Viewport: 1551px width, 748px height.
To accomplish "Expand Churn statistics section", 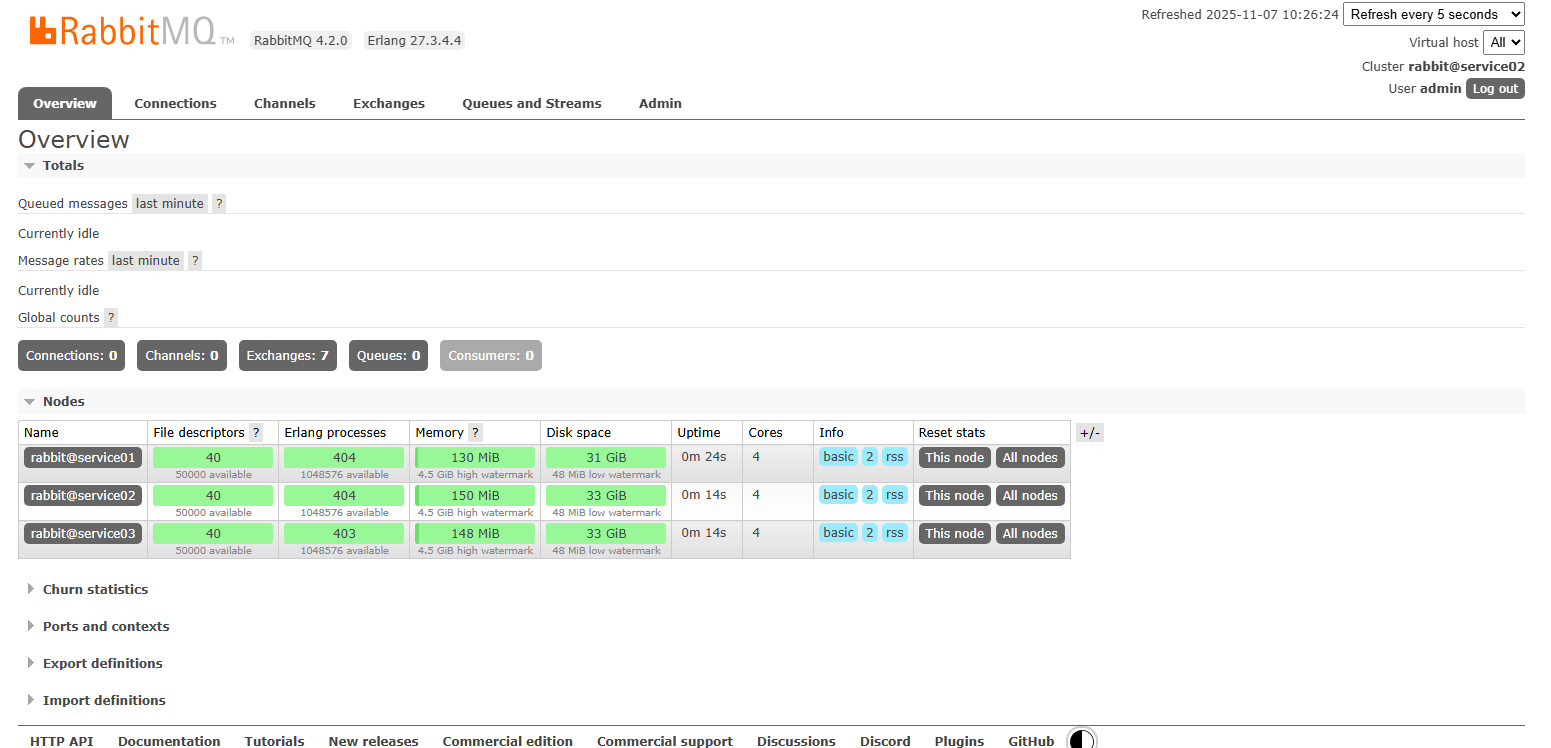I will click(x=95, y=590).
